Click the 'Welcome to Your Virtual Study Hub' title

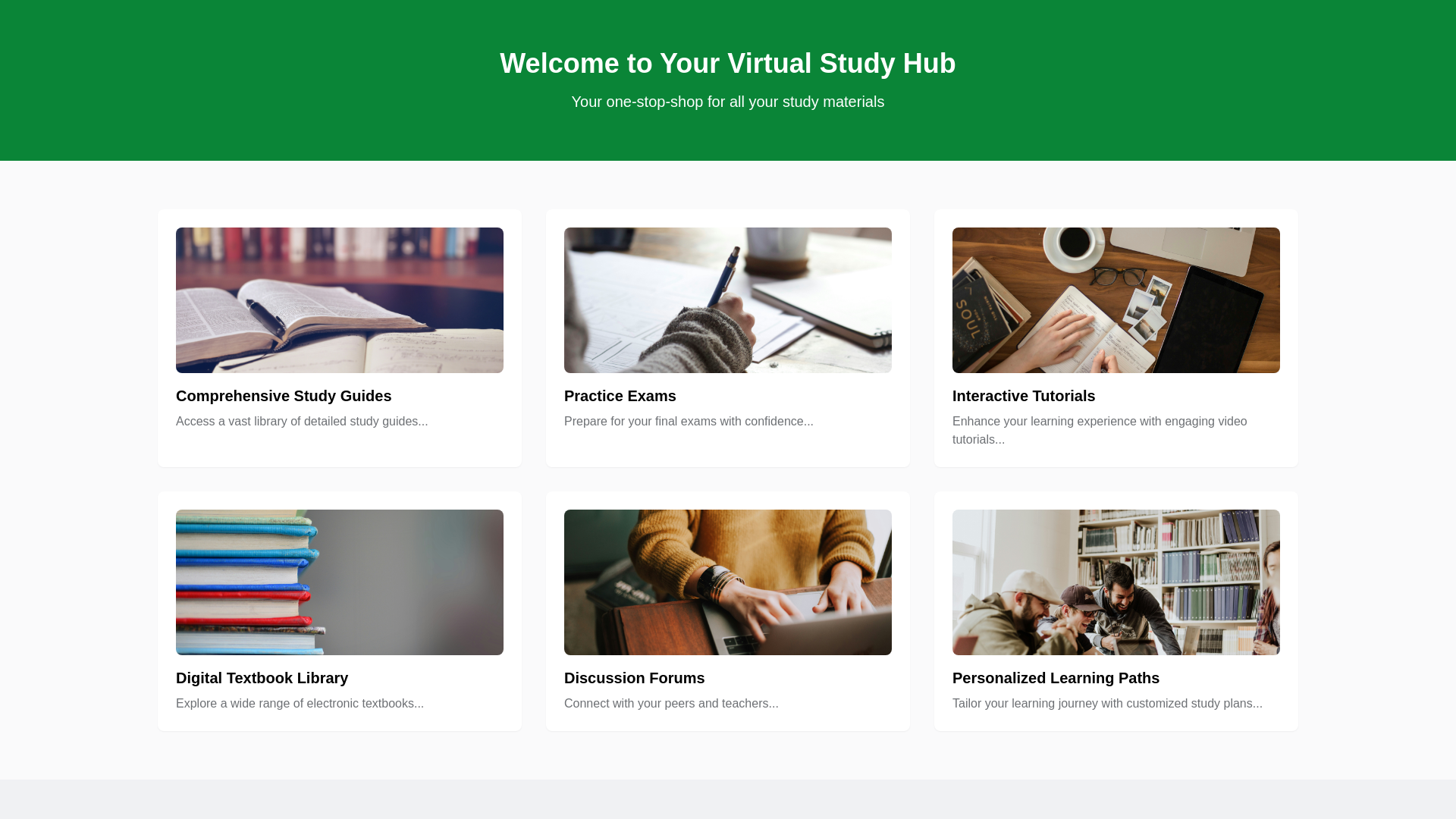click(728, 64)
